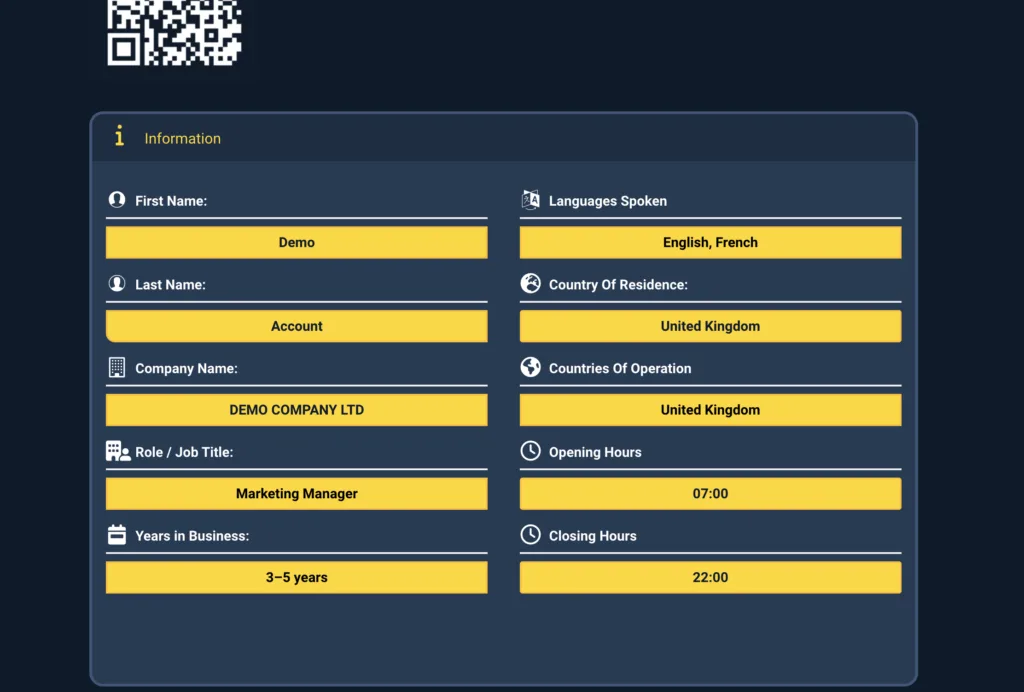Select the Last Name field showing Account
Screen dimensions: 1024x692
pyautogui.click(x=297, y=326)
